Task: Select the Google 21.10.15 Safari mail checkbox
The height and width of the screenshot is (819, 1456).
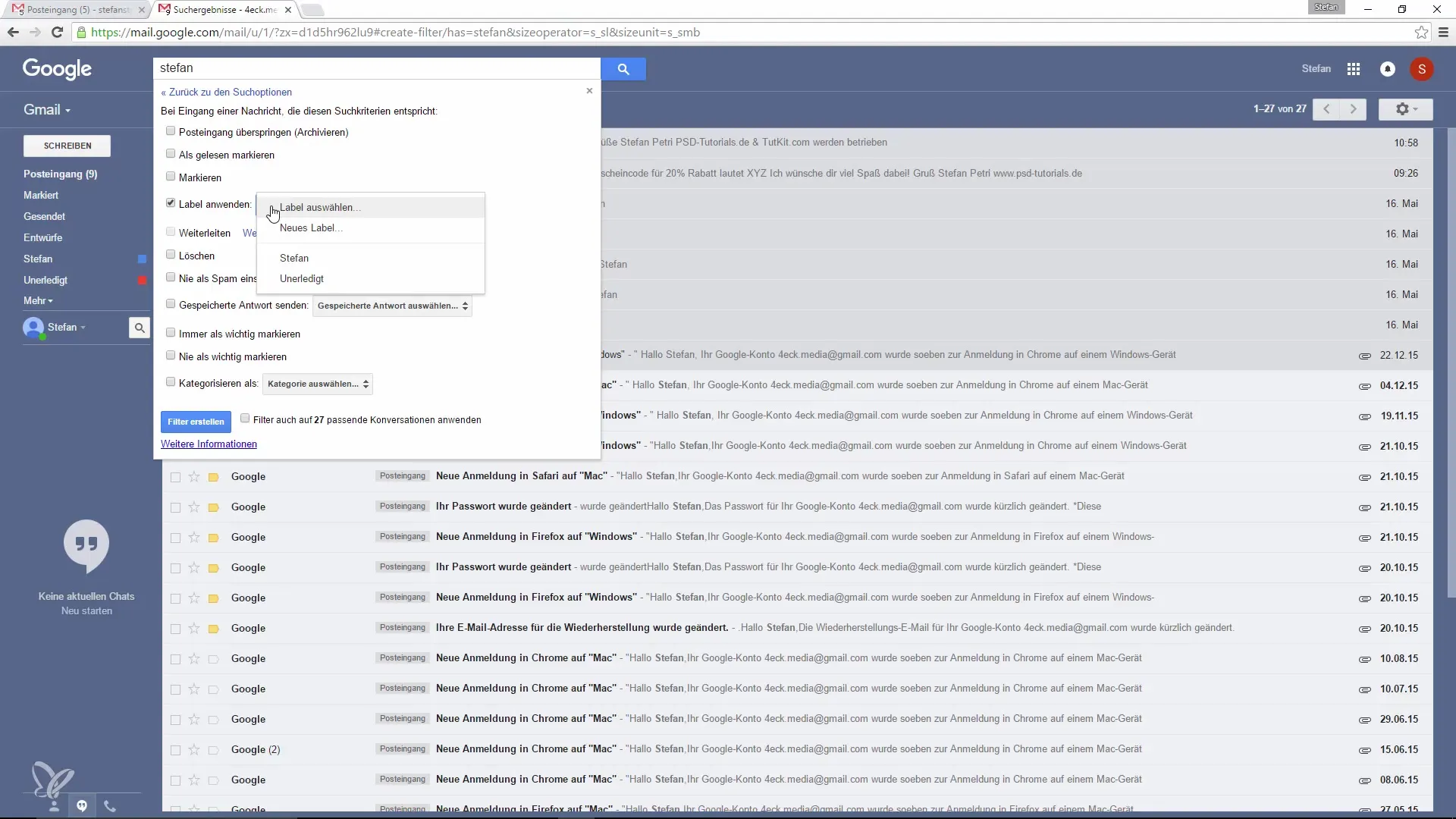Action: tap(175, 477)
